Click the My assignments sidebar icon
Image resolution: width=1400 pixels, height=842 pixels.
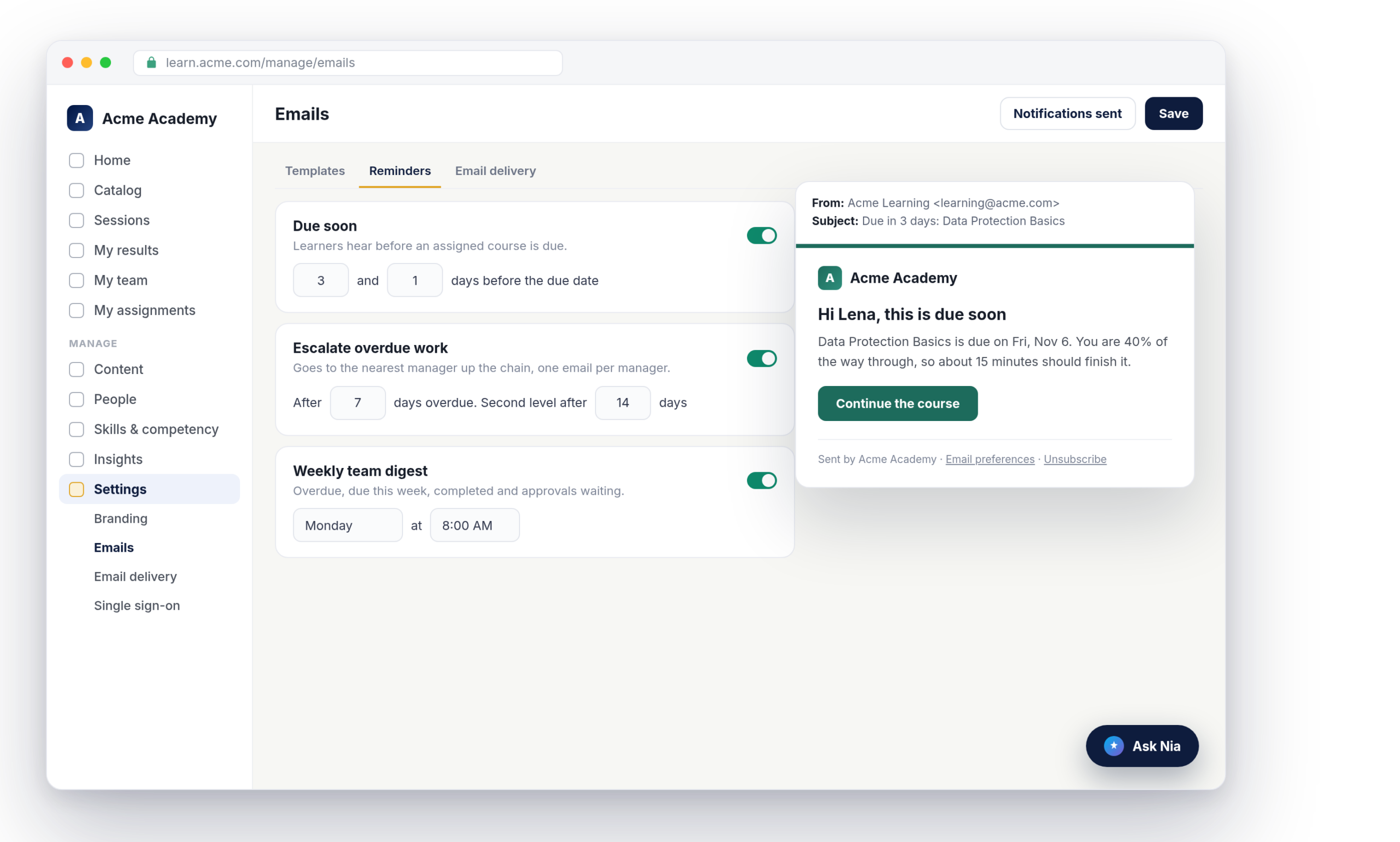(77, 311)
